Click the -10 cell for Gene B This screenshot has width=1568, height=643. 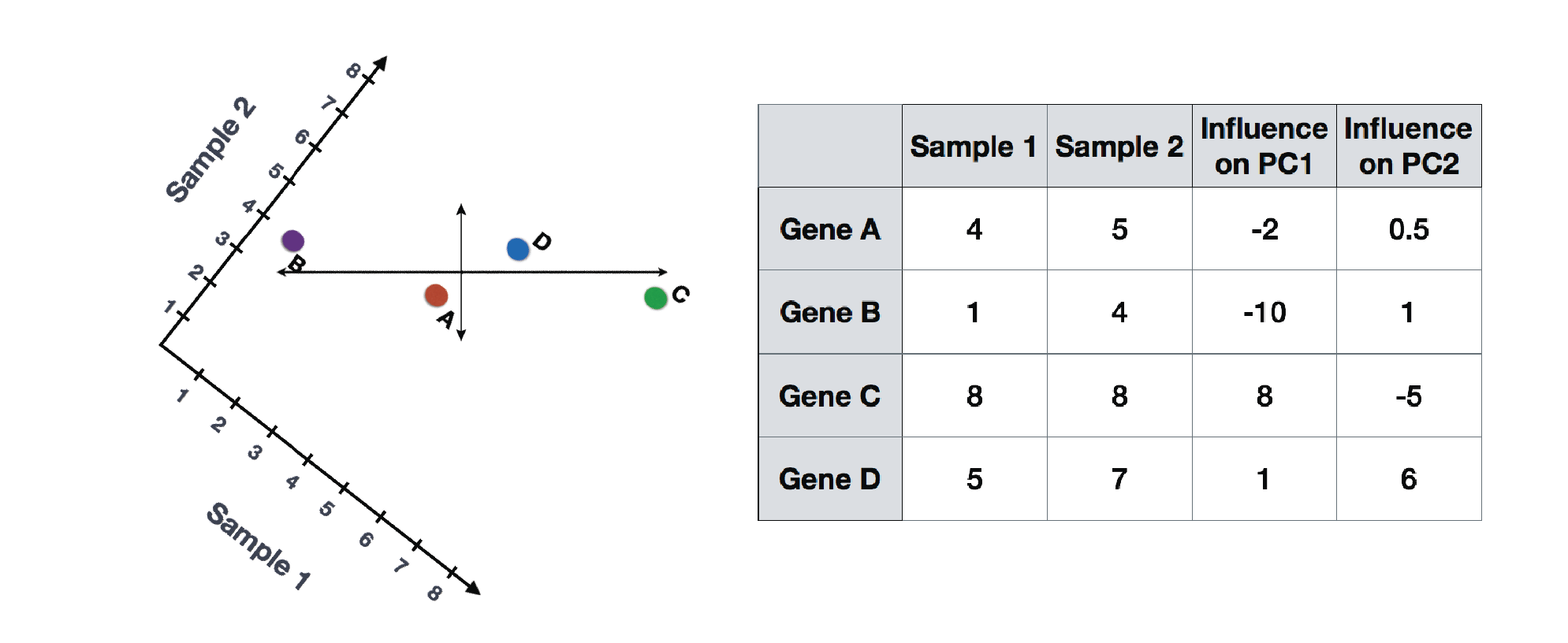point(1264,312)
